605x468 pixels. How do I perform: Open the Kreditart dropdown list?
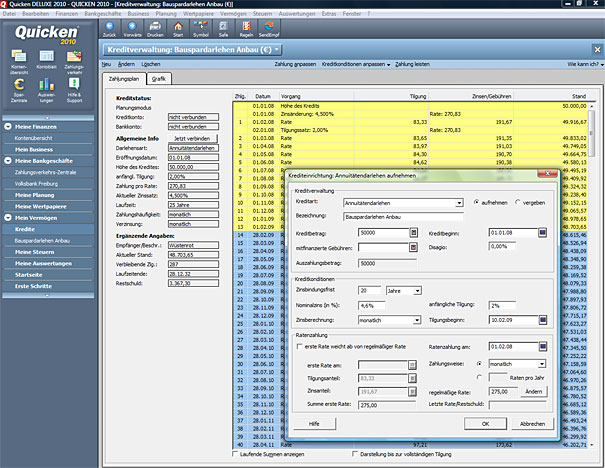point(459,202)
